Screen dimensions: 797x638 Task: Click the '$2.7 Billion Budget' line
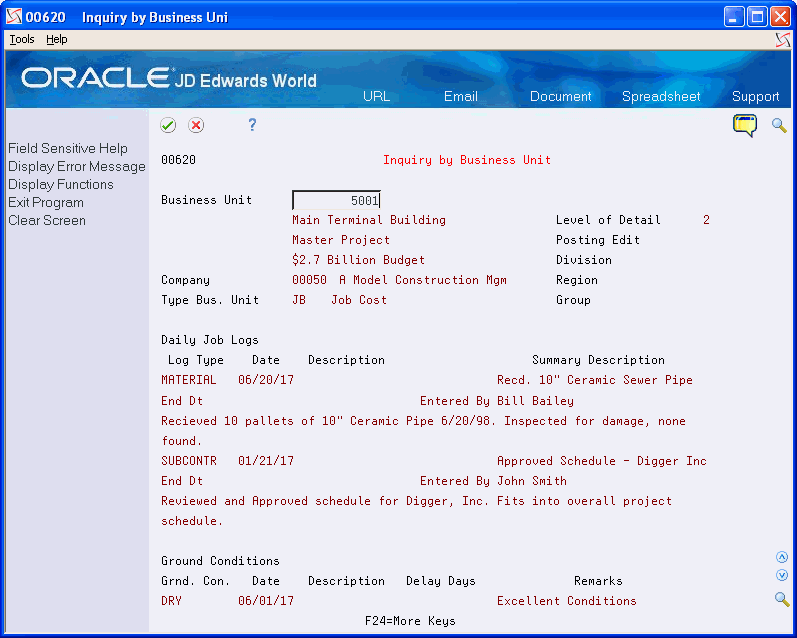point(358,260)
